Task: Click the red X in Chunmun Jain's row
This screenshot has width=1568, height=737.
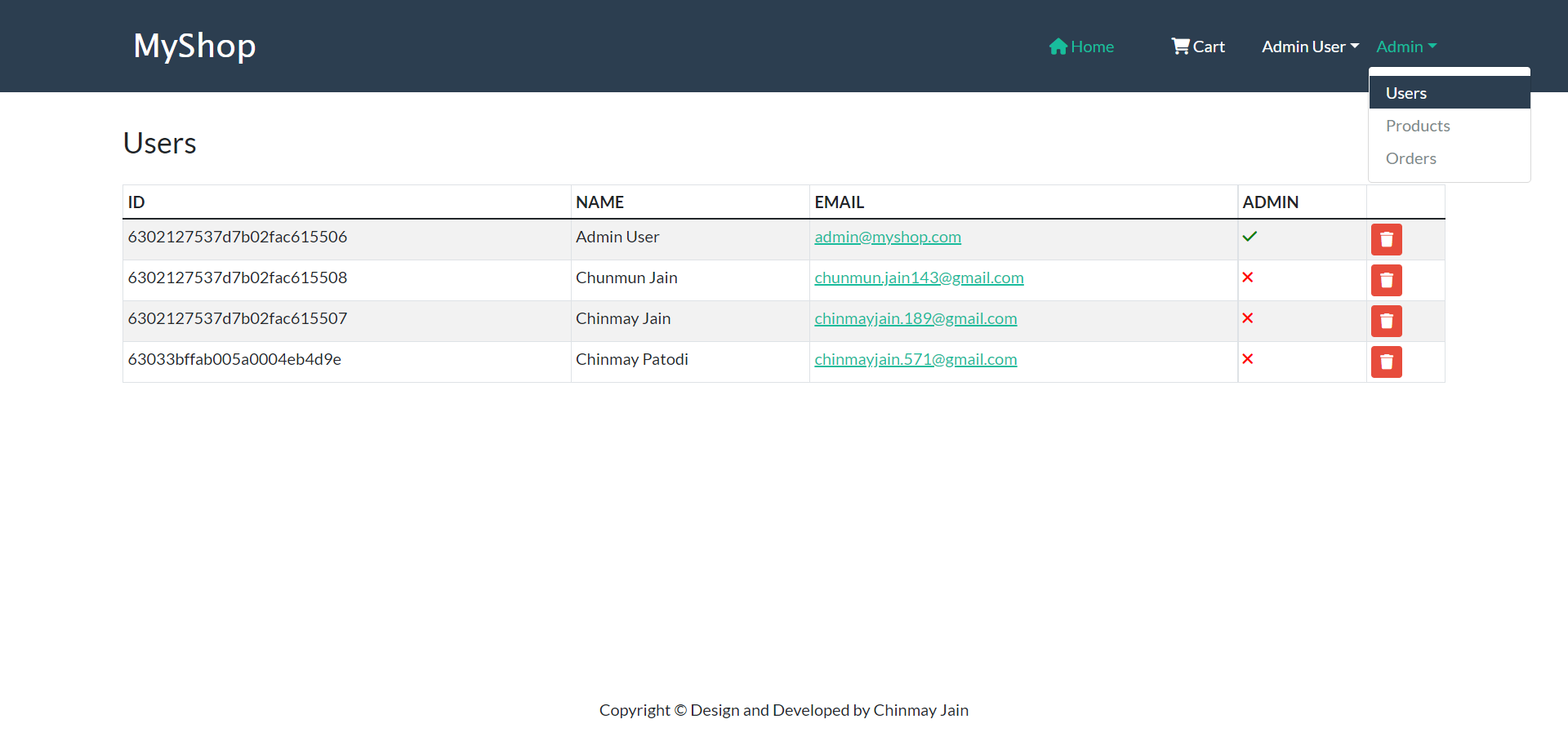Action: (x=1248, y=277)
